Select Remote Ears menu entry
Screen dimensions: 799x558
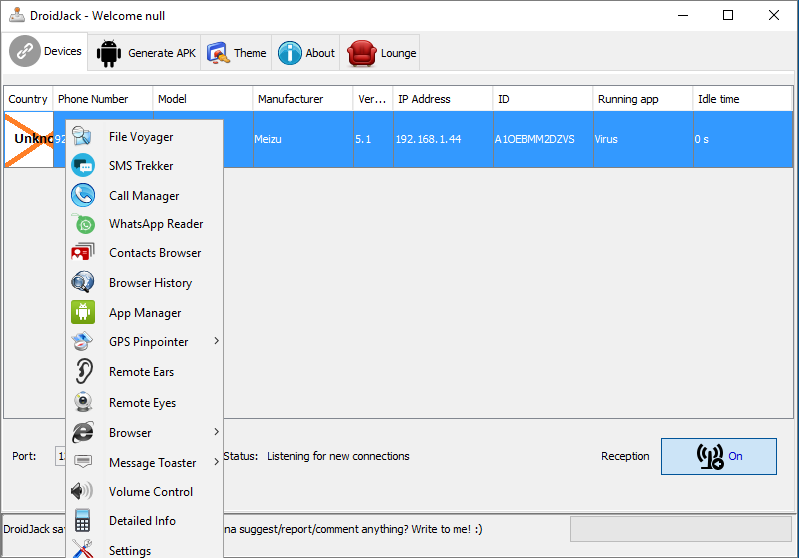[145, 371]
